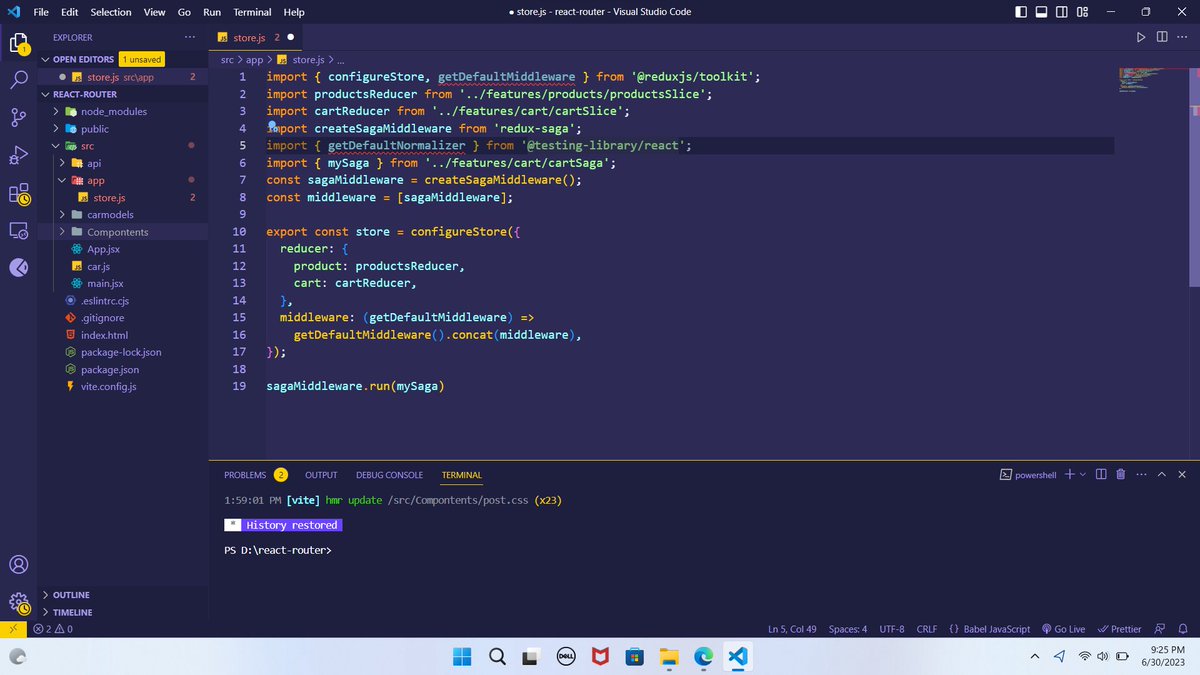Open the Search view icon
Screen dimensions: 1200x675
point(18,80)
